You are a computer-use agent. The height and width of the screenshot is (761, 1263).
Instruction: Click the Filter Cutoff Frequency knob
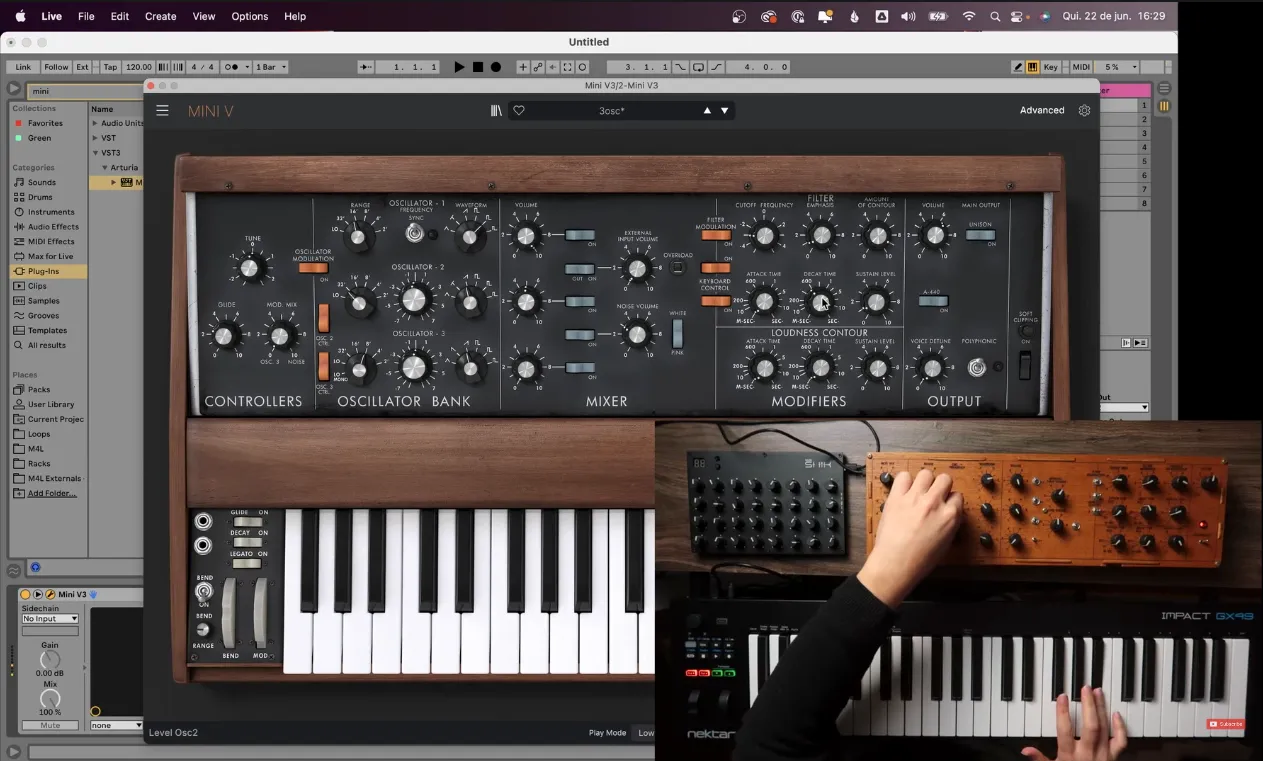coord(763,236)
